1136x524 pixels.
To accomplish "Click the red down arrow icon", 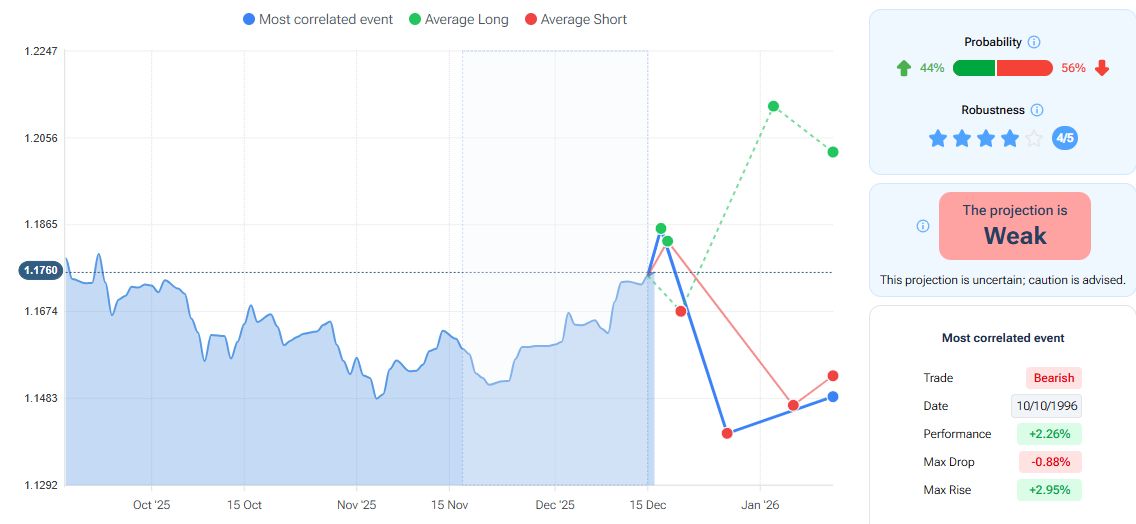I will point(1102,68).
